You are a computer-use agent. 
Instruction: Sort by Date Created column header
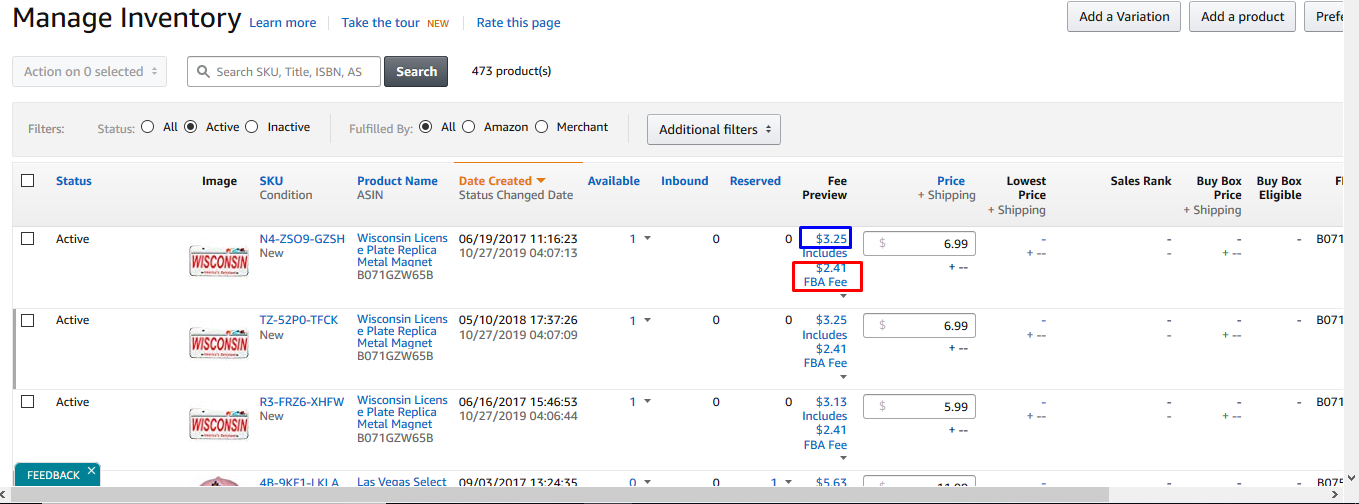coord(502,181)
